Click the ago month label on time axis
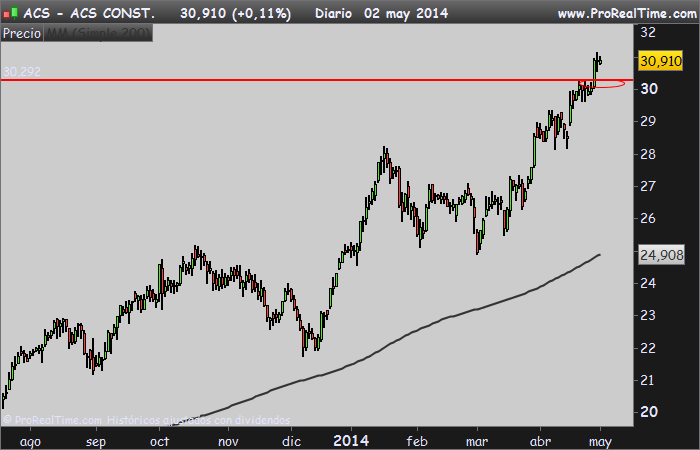This screenshot has width=700, height=450. point(31,442)
